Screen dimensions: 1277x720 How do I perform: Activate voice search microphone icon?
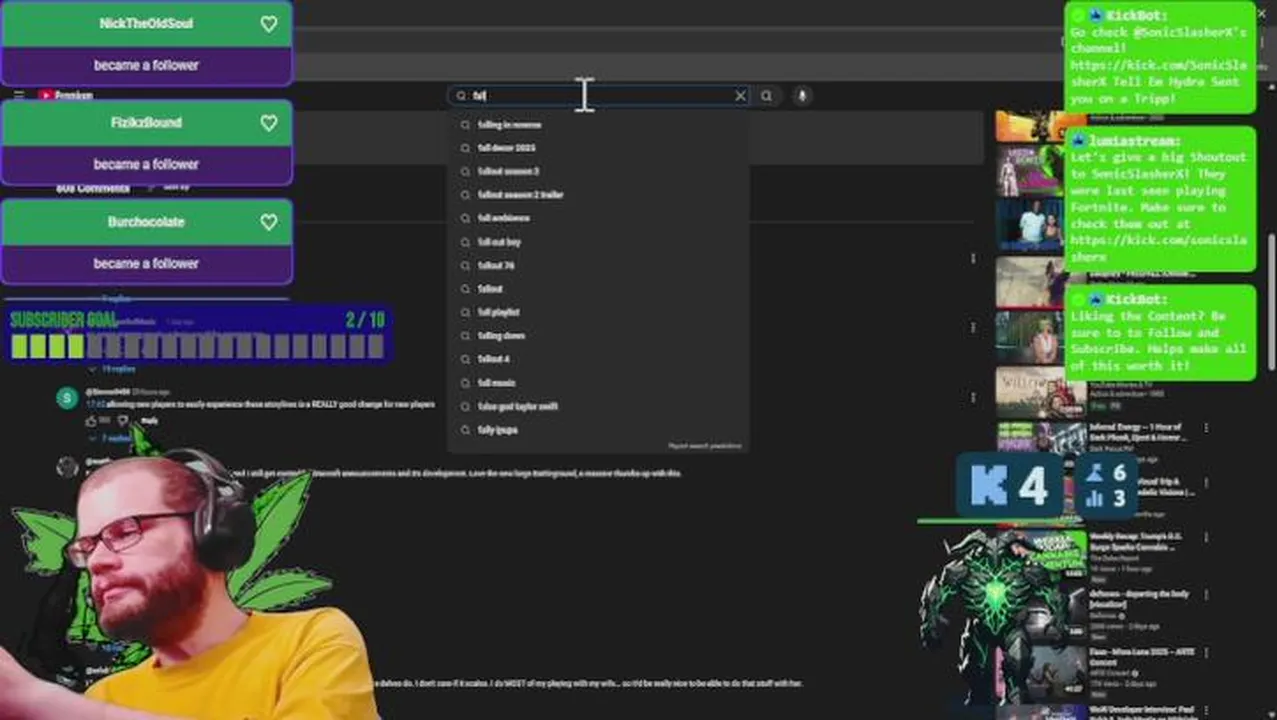tap(801, 96)
